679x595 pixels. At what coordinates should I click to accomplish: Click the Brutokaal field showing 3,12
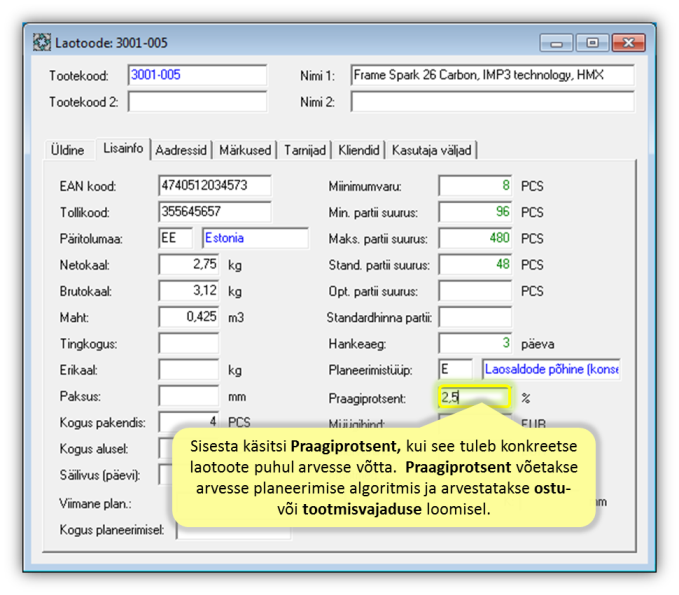(189, 291)
